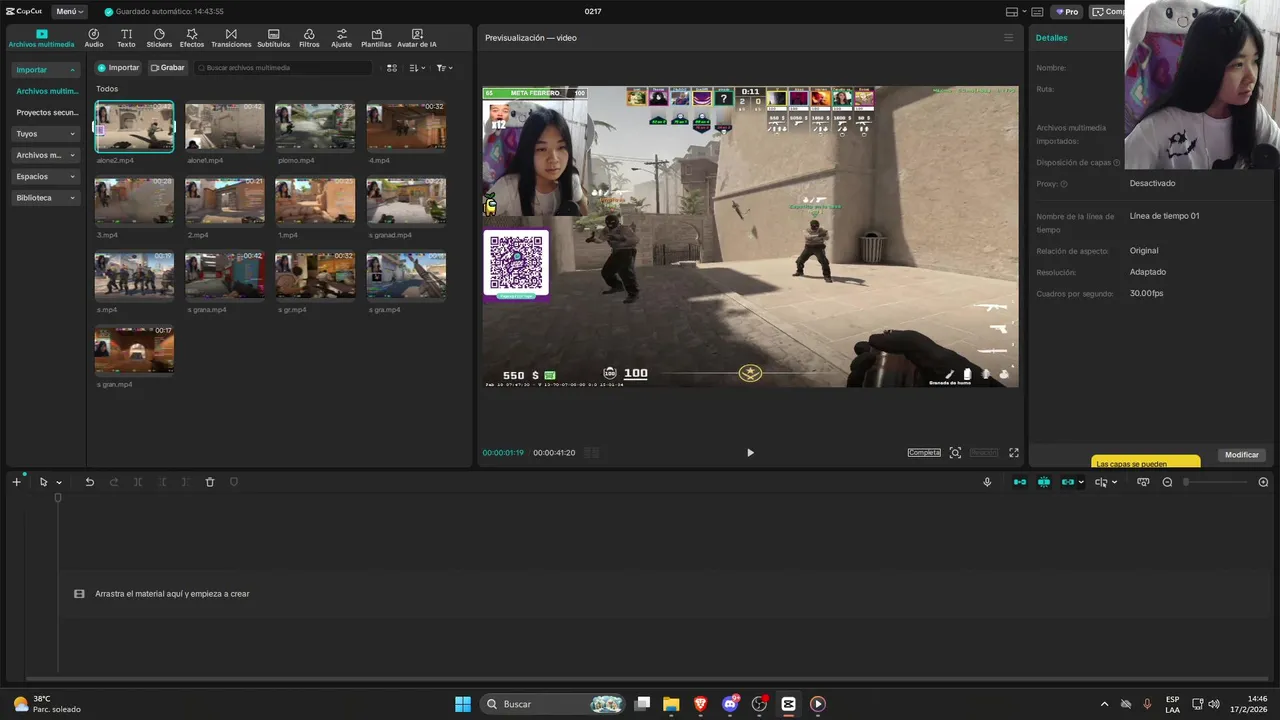Click the Proxy info icon
Screen dimensions: 1280x720
point(1064,184)
